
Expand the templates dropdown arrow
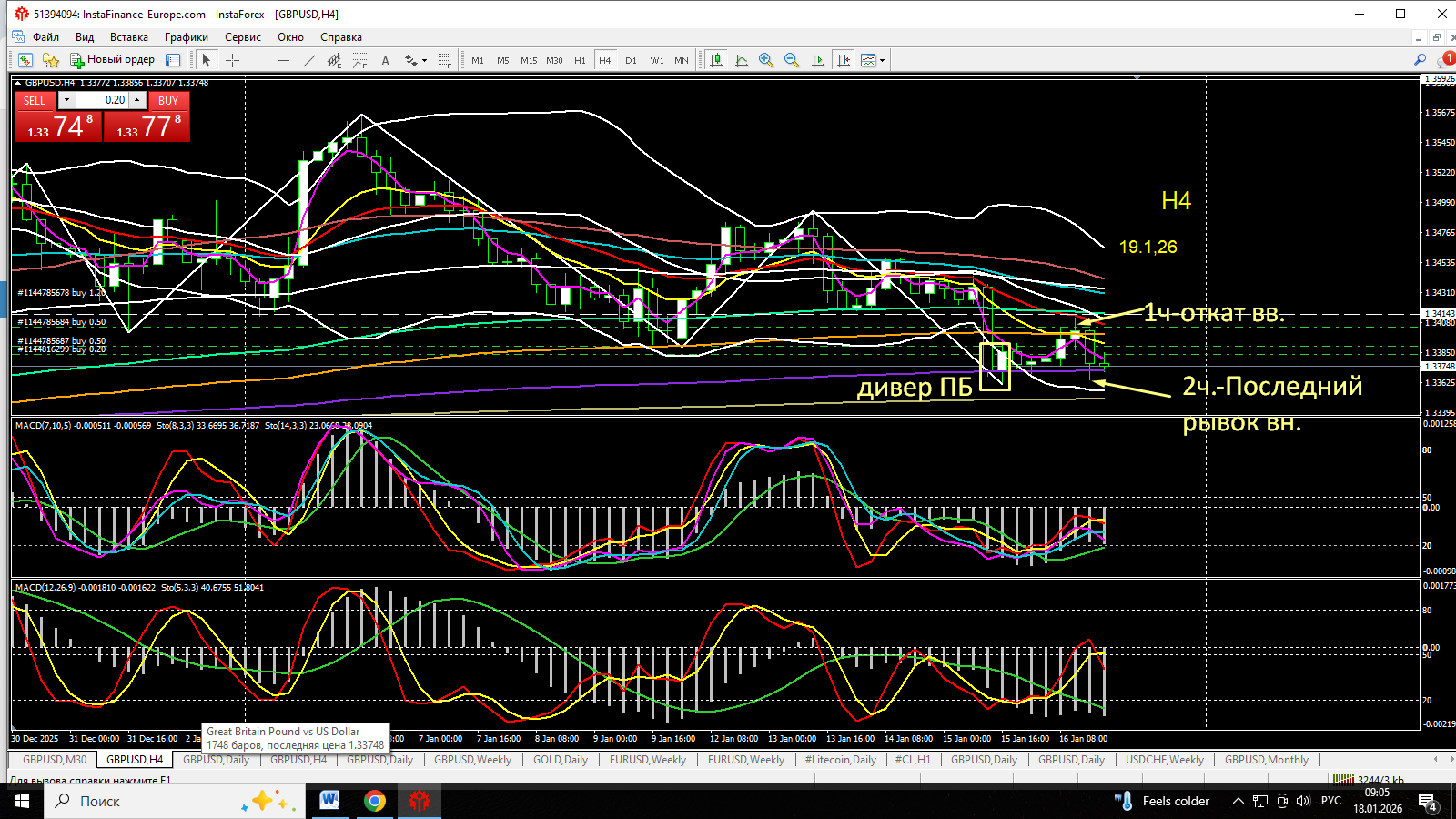[882, 61]
